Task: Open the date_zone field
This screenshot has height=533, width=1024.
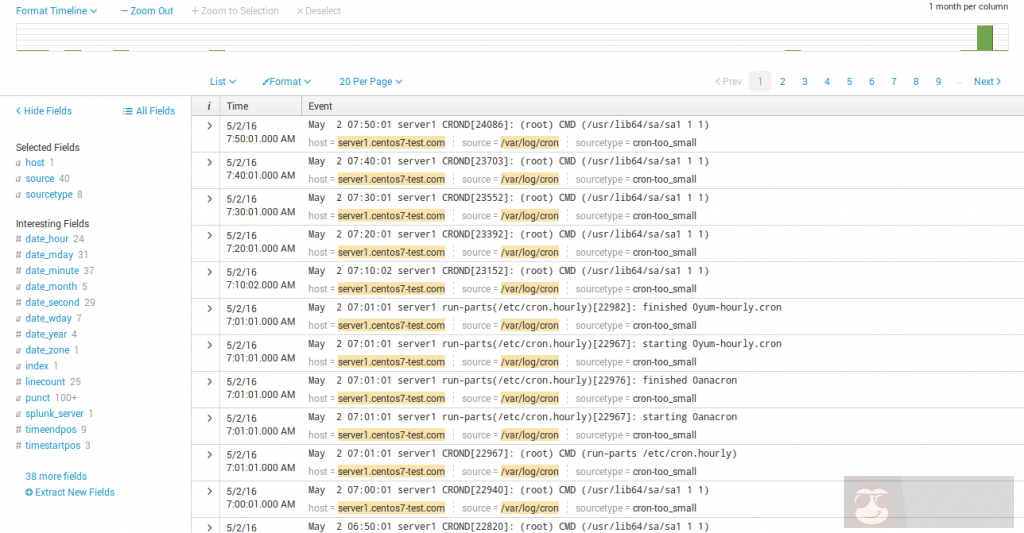Action: (x=47, y=350)
